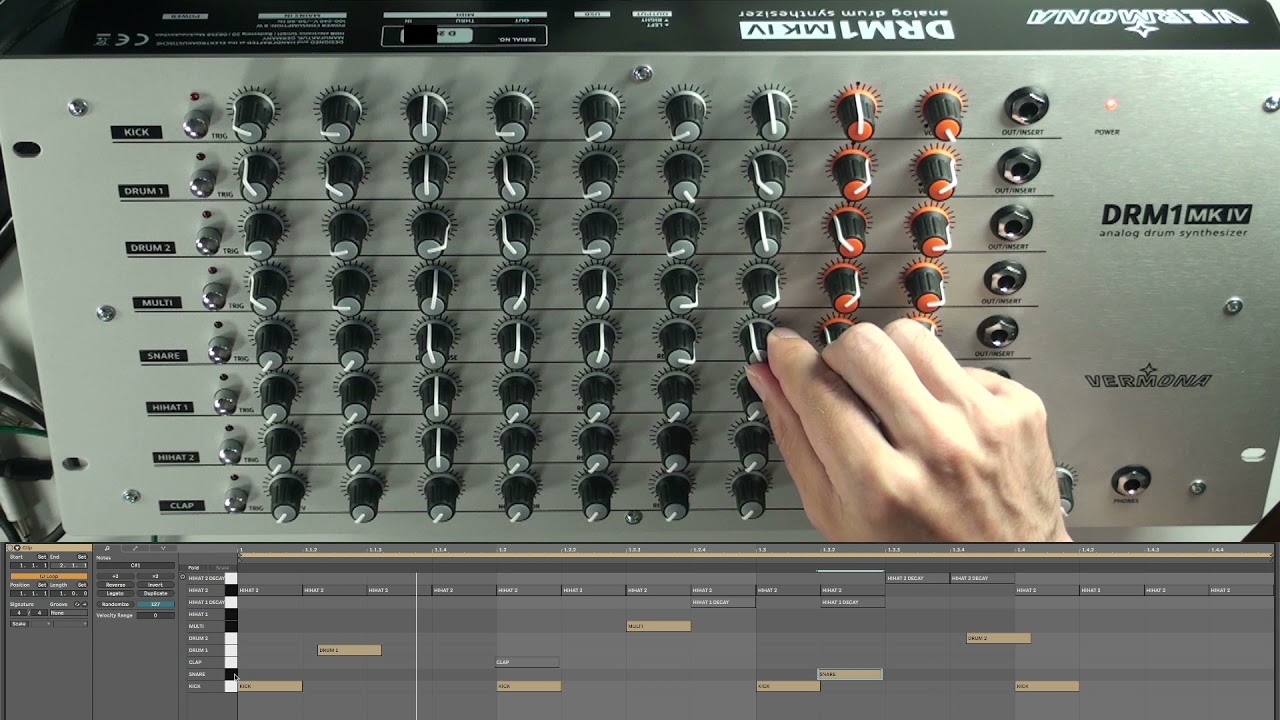Image resolution: width=1280 pixels, height=720 pixels.
Task: Toggle the Scale button beside Fold
Action: tap(222, 568)
